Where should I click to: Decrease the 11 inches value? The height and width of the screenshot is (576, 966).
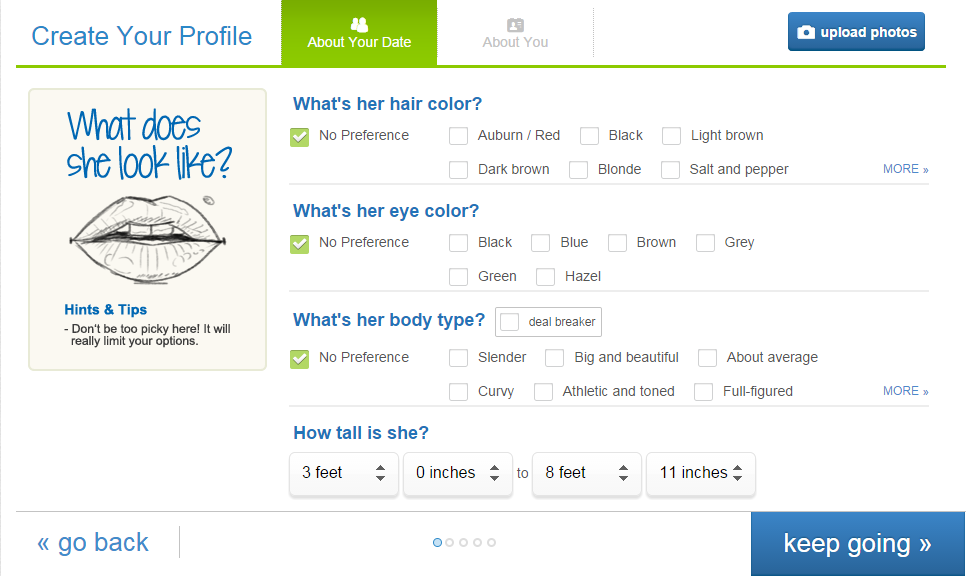(737, 480)
